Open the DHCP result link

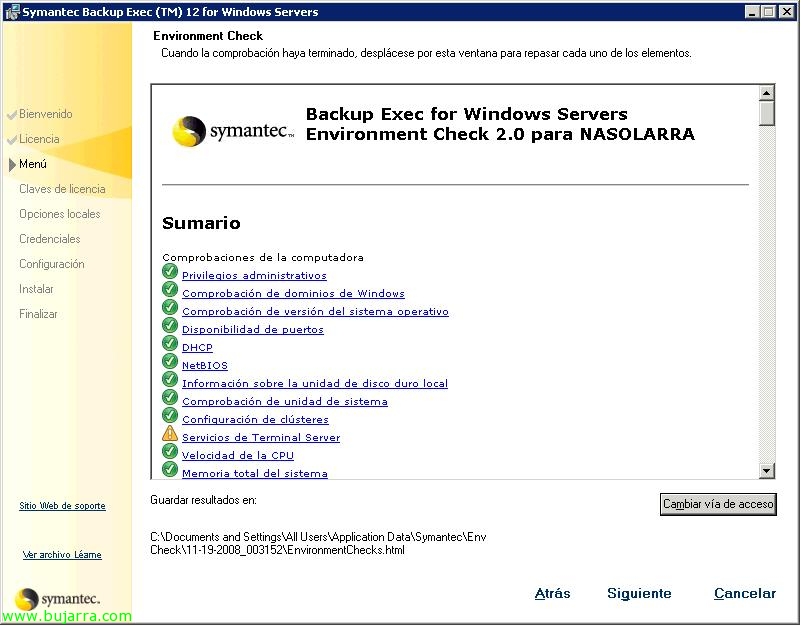pyautogui.click(x=197, y=347)
